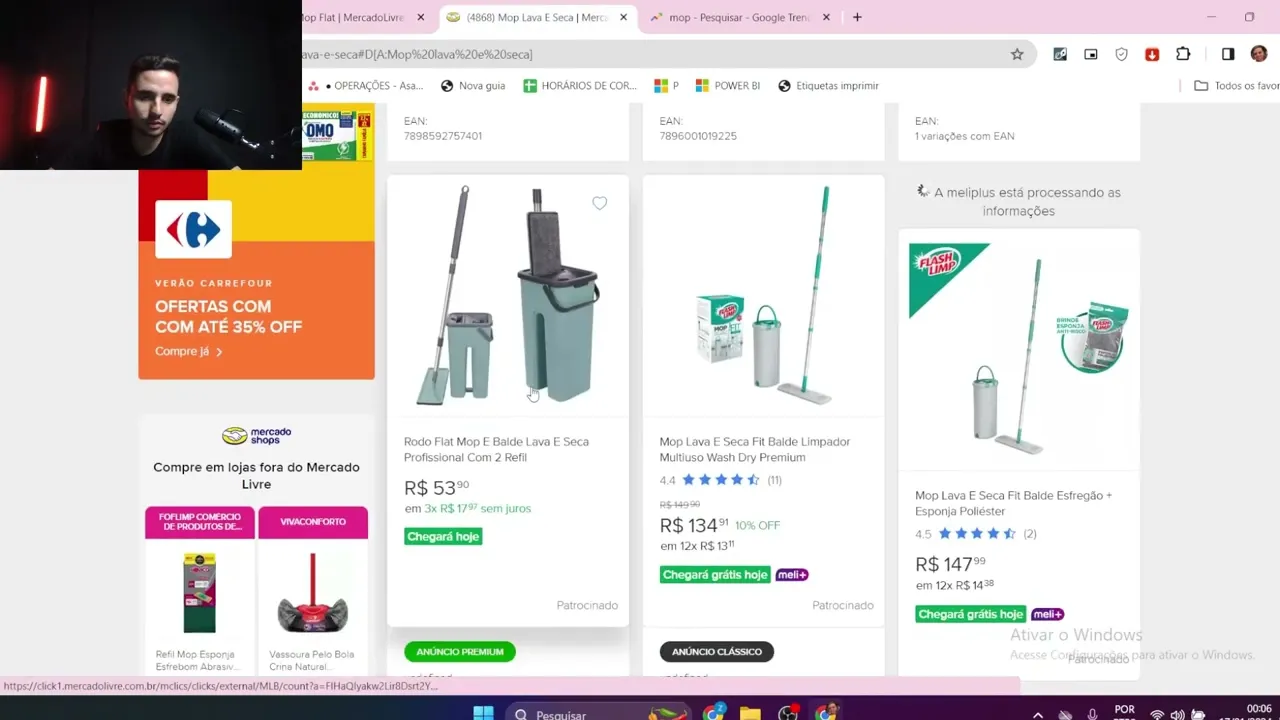
Task: Show hidden system tray icons
Action: click(x=1037, y=715)
